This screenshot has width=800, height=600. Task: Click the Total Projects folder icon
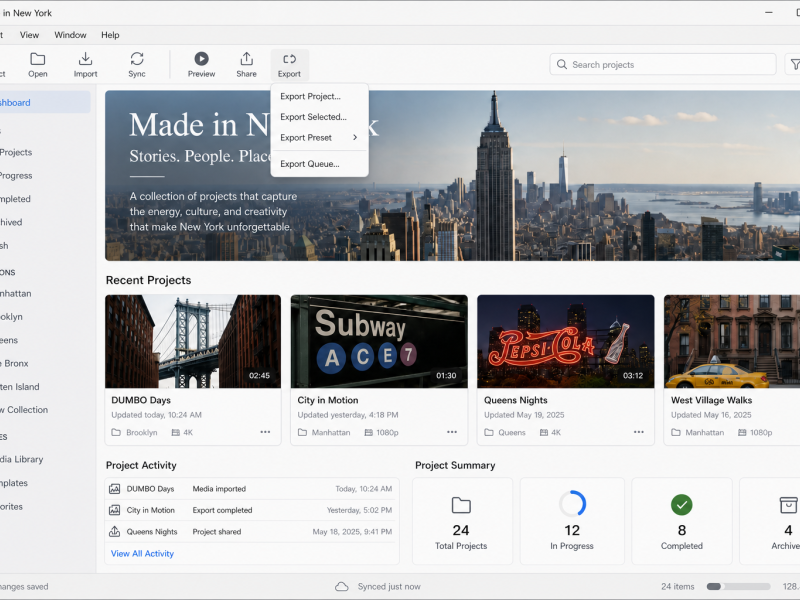coord(461,505)
